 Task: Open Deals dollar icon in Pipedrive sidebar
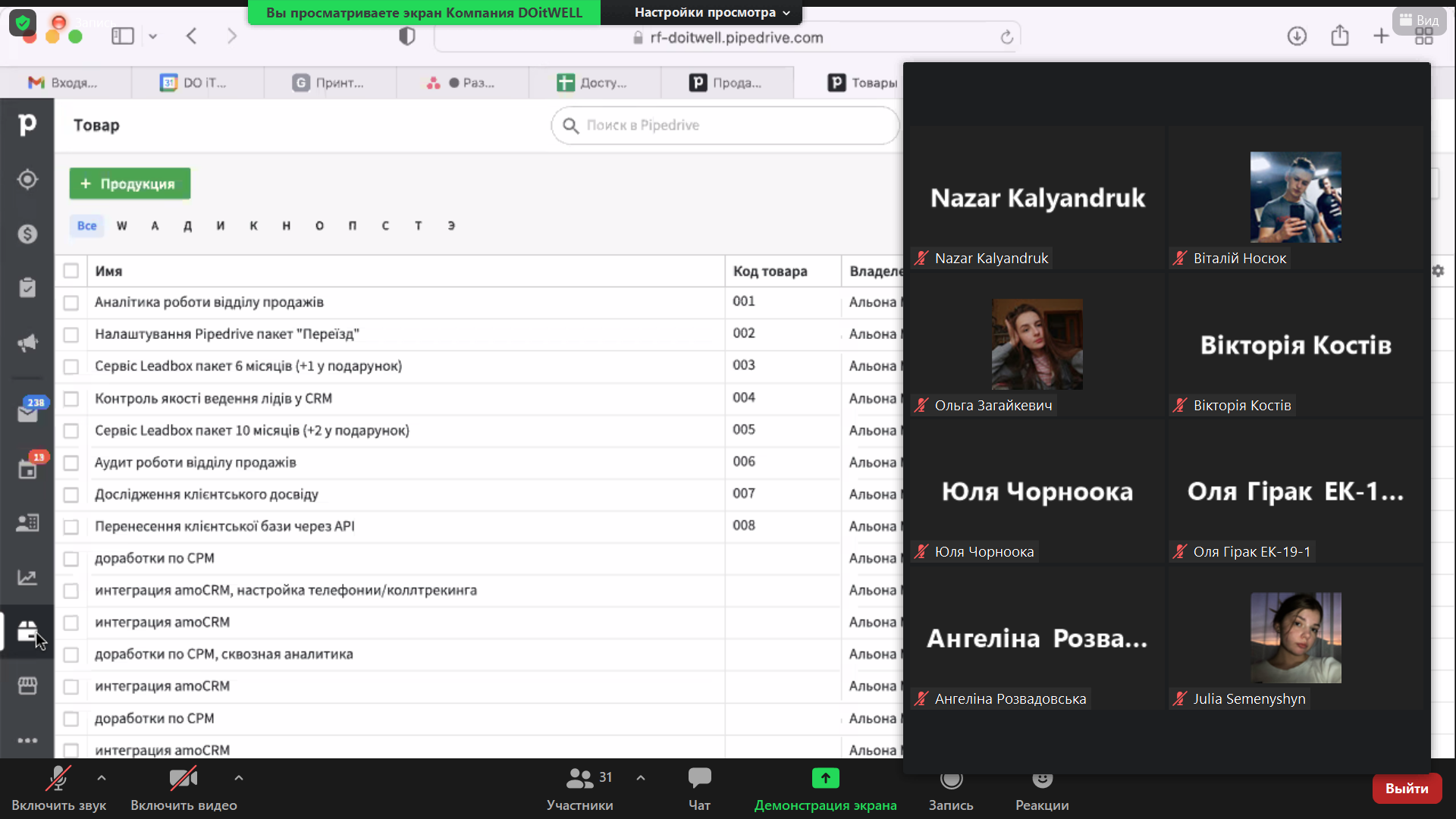[x=27, y=234]
